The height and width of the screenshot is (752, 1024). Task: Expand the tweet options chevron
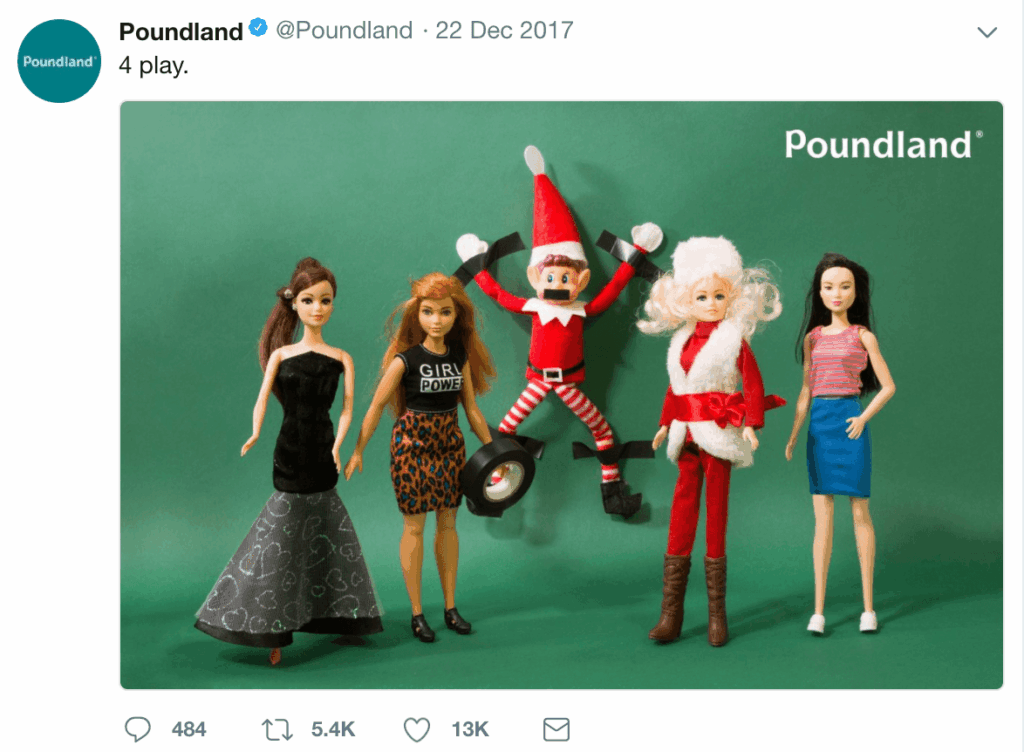pos(987,32)
